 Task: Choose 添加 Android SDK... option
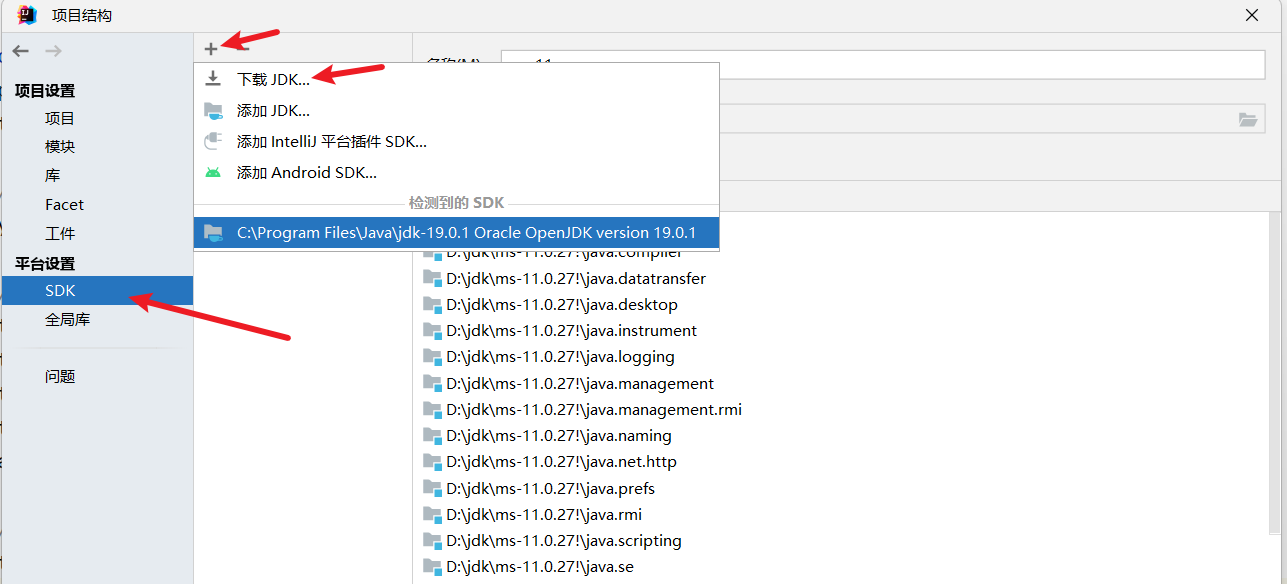[x=457, y=172]
